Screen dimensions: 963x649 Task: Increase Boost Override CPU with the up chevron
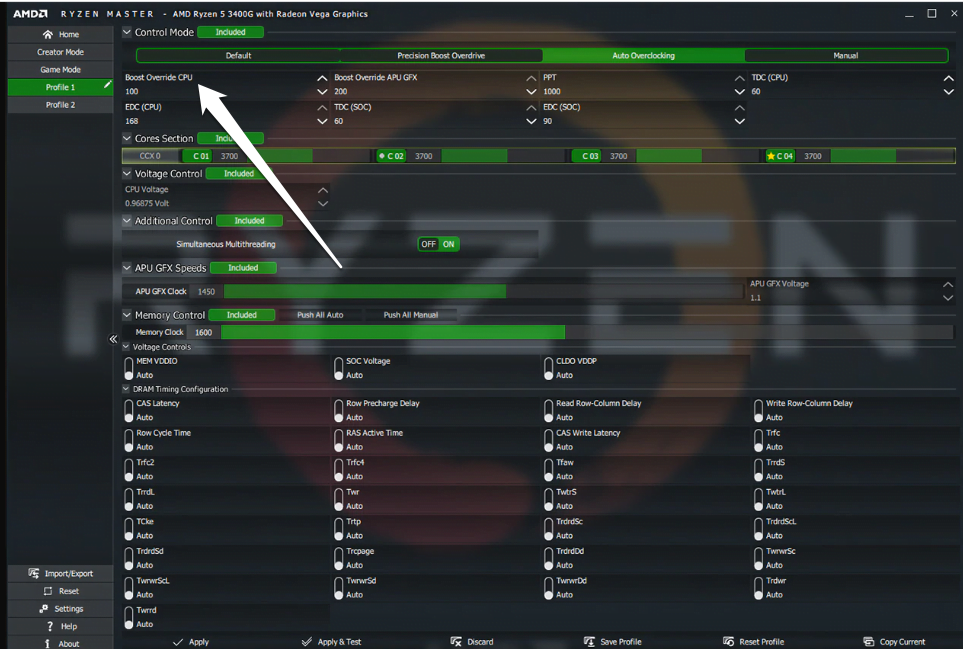click(322, 77)
